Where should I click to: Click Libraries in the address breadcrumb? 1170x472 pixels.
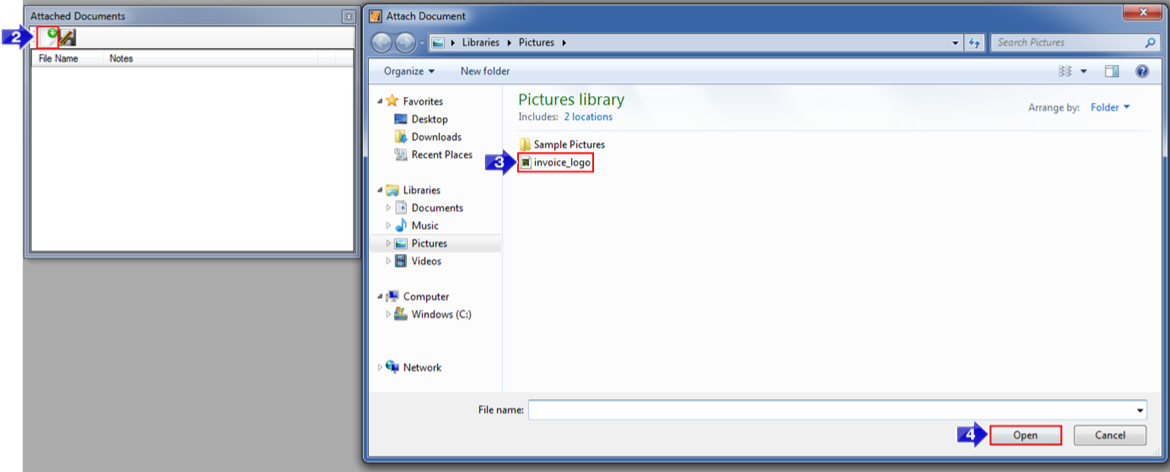[x=480, y=43]
